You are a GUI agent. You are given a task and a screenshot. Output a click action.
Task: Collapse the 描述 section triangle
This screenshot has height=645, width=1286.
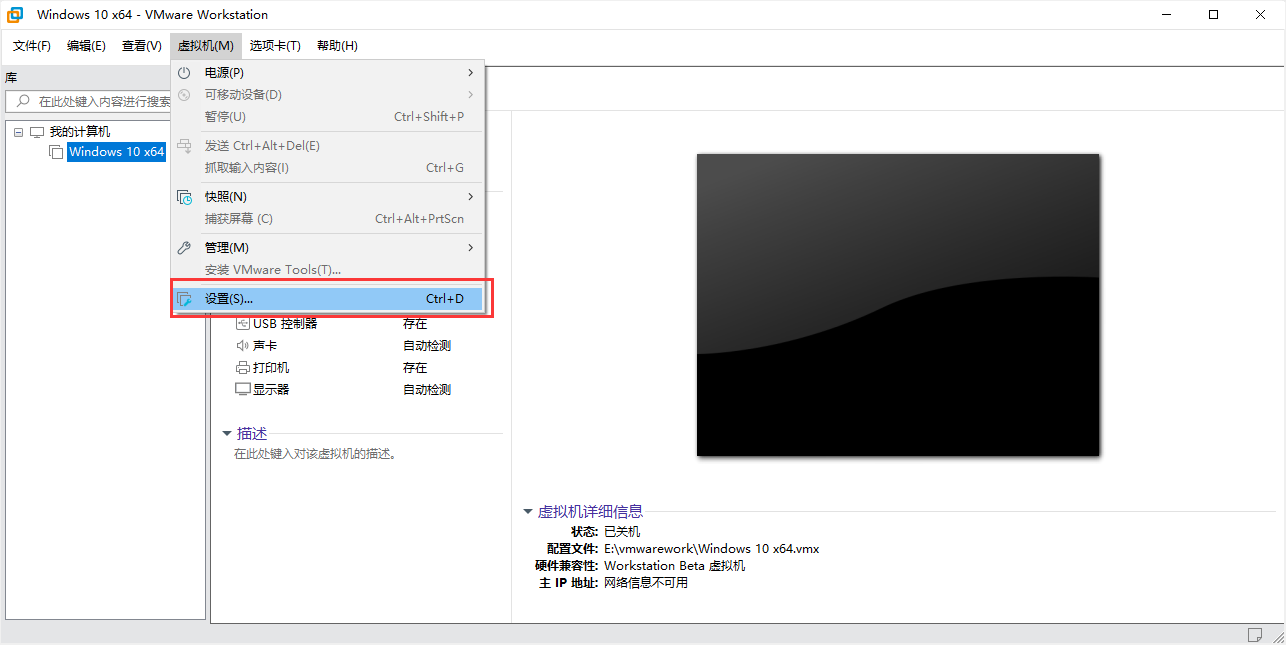coord(227,434)
